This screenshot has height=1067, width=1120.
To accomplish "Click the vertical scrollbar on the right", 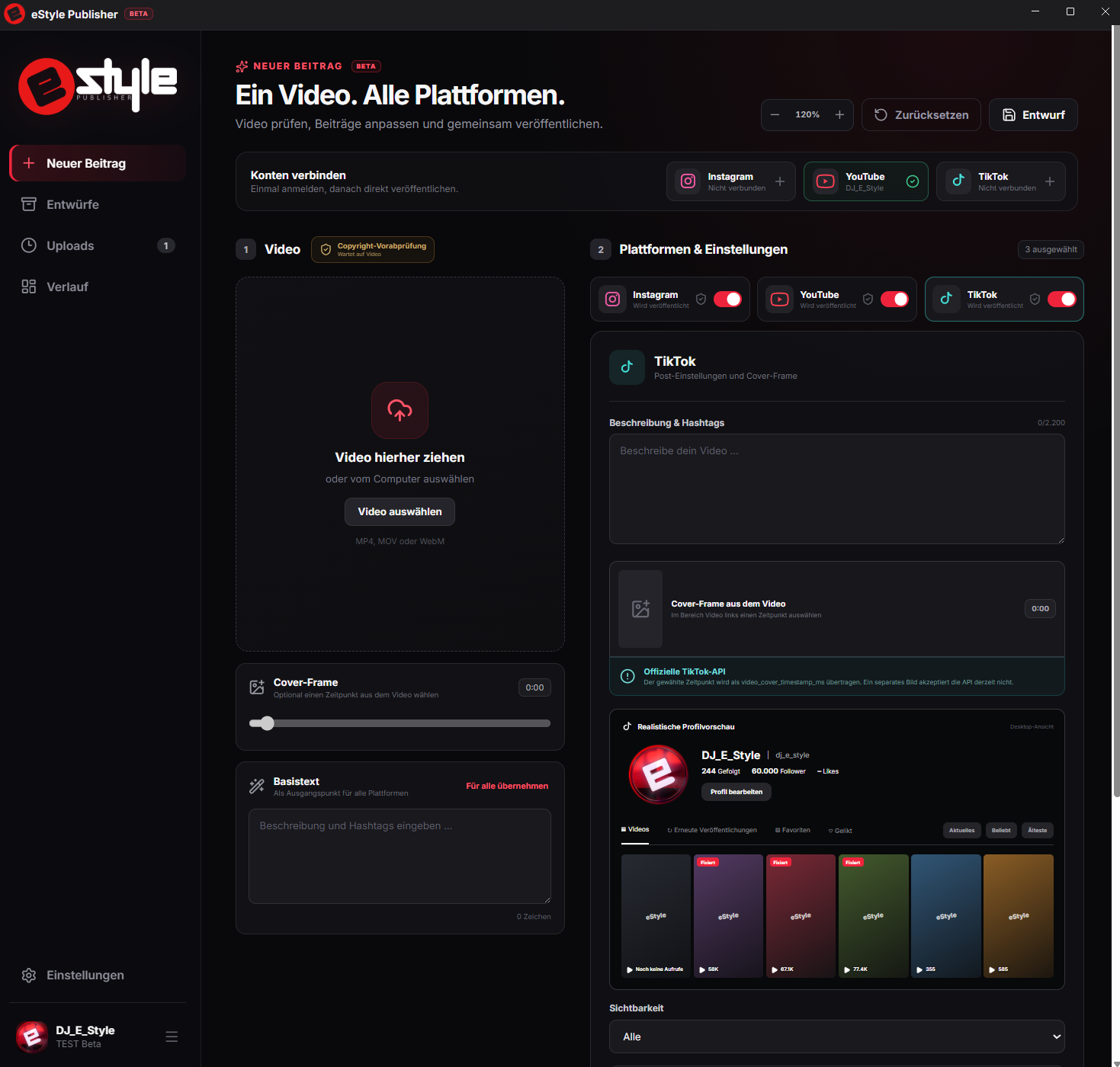I will tap(1116, 412).
